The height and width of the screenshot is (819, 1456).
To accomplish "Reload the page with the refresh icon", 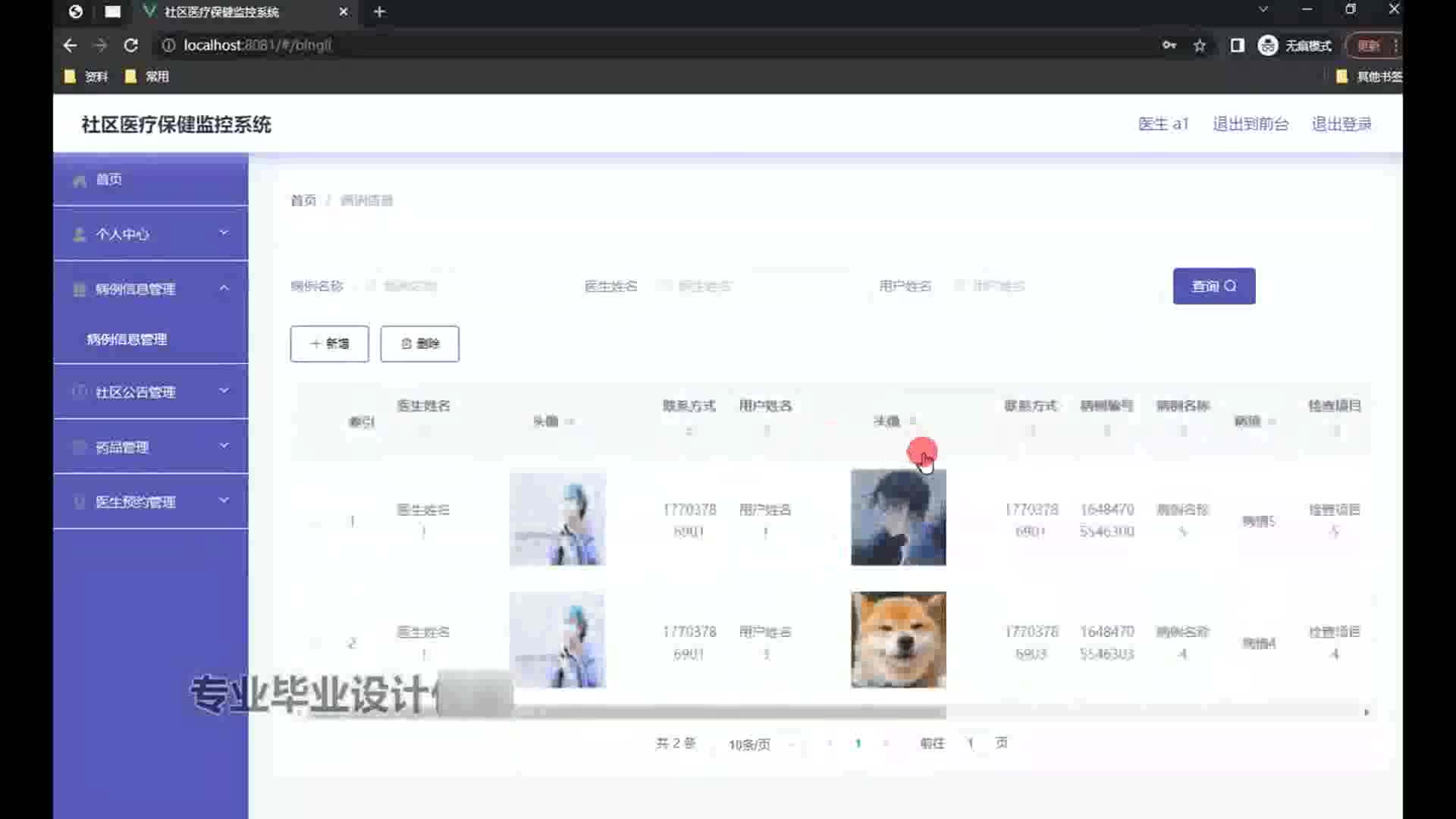I will tap(130, 45).
